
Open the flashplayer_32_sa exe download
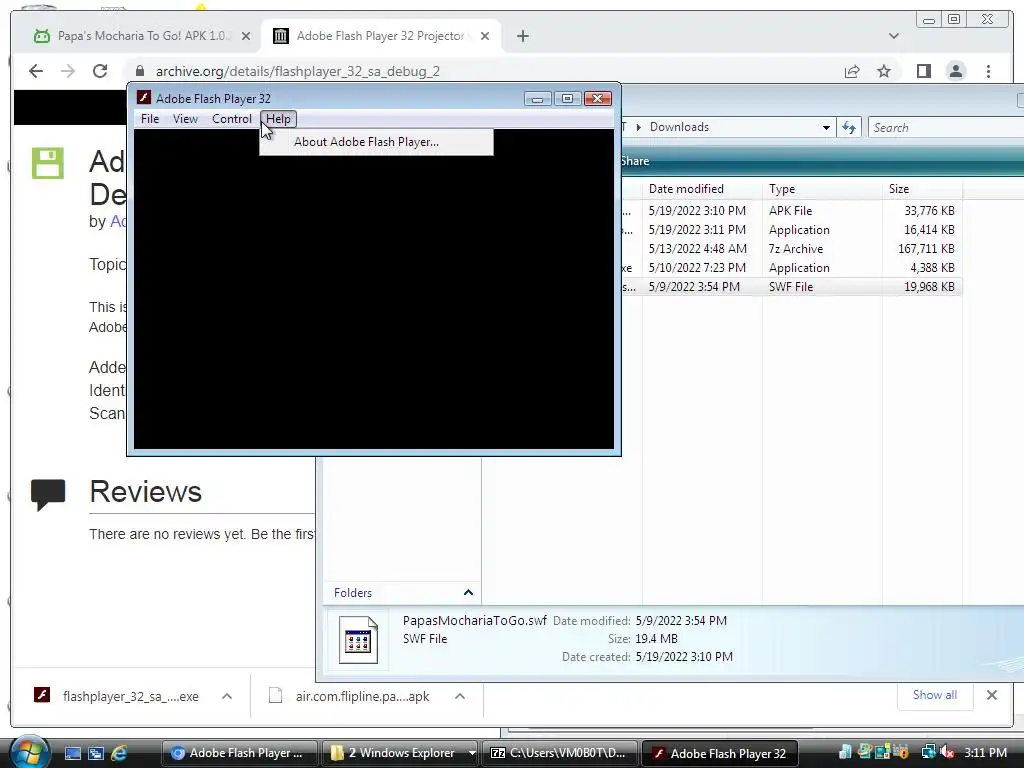pos(131,696)
